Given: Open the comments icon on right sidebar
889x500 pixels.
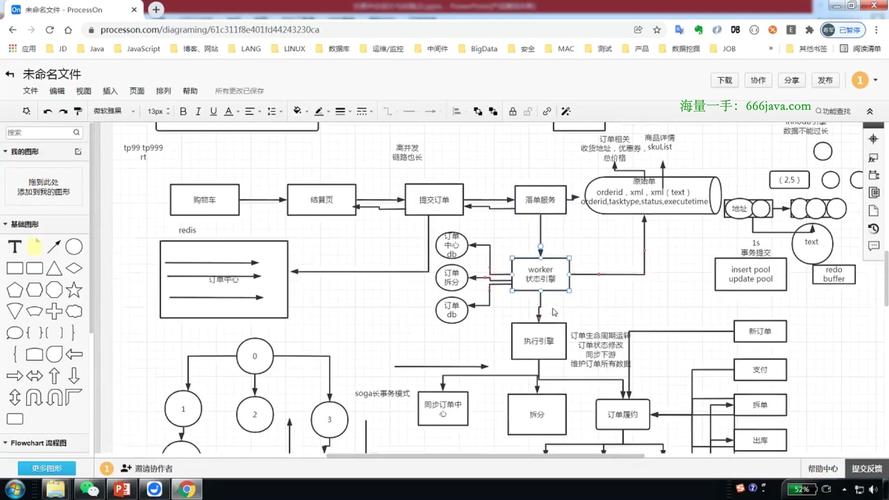Looking at the screenshot, I should tap(873, 246).
